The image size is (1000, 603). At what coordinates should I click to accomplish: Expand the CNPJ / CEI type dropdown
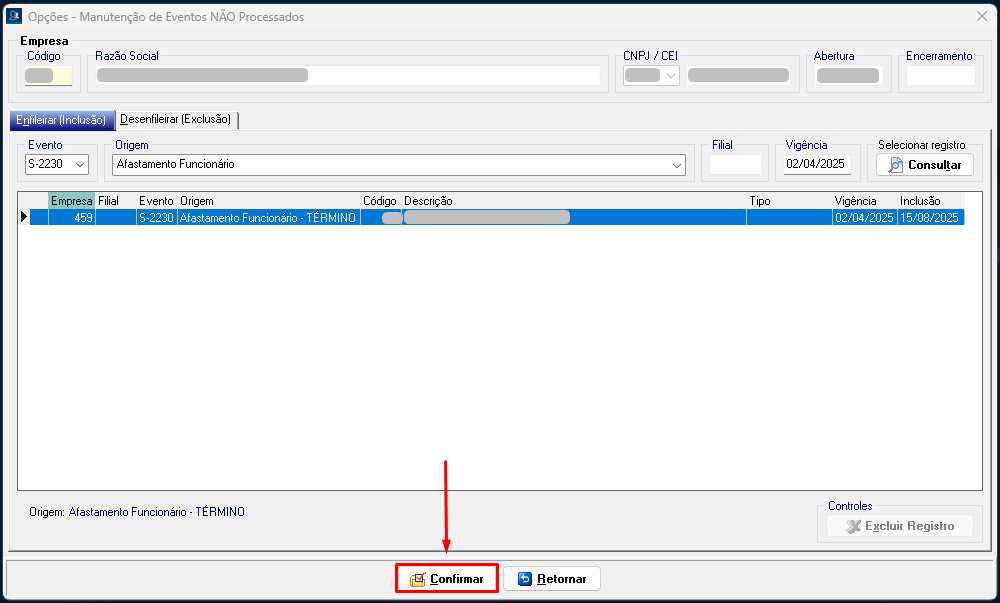(669, 76)
